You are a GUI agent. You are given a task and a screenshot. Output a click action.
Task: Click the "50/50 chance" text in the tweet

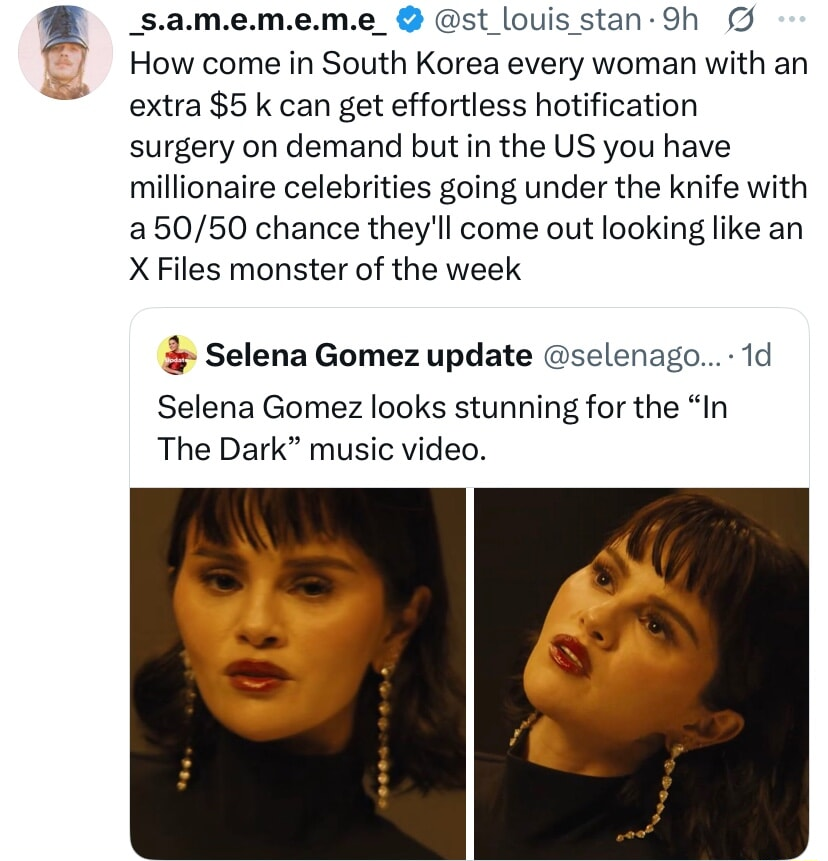coord(258,228)
